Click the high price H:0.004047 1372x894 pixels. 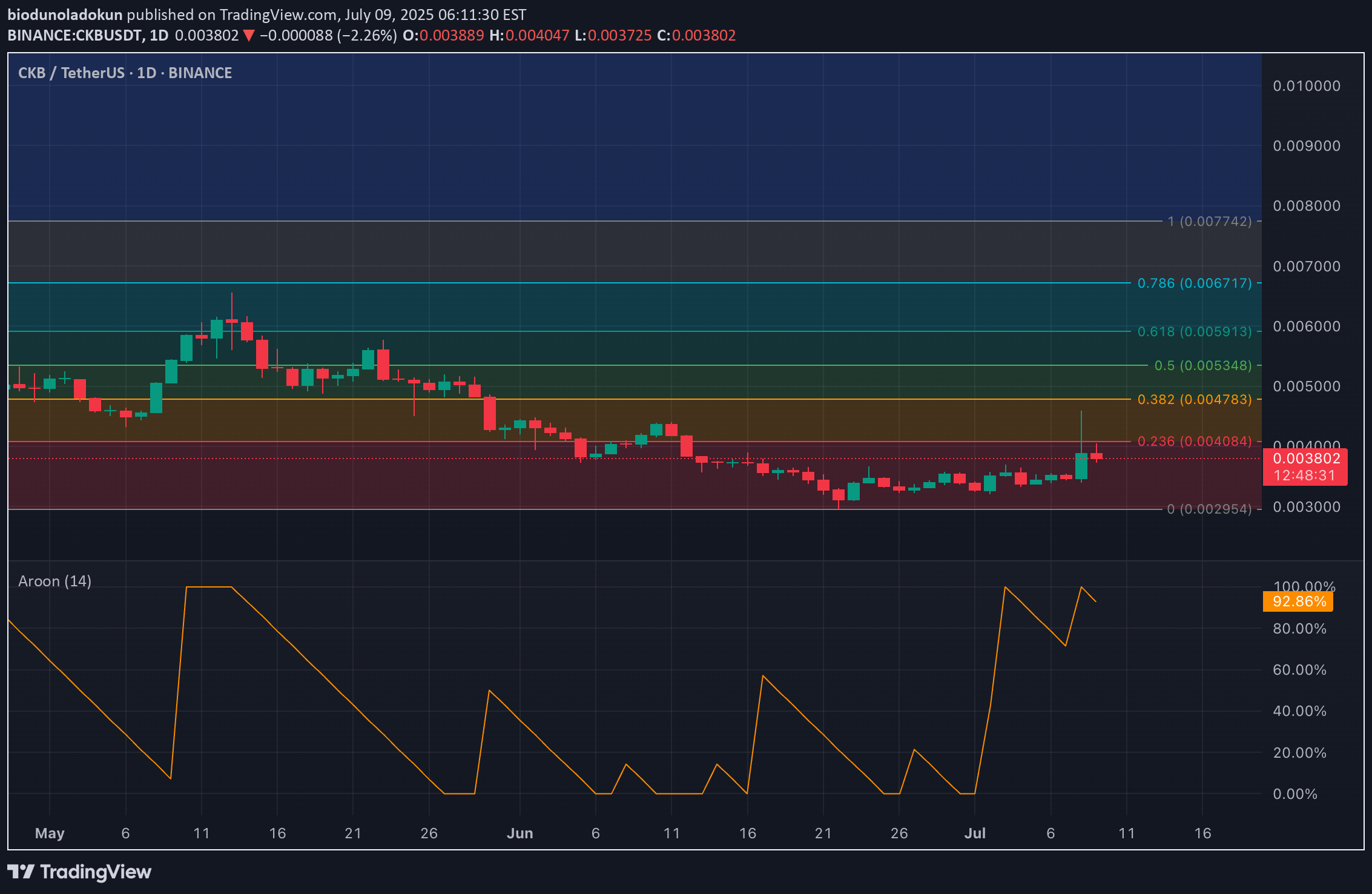point(529,36)
